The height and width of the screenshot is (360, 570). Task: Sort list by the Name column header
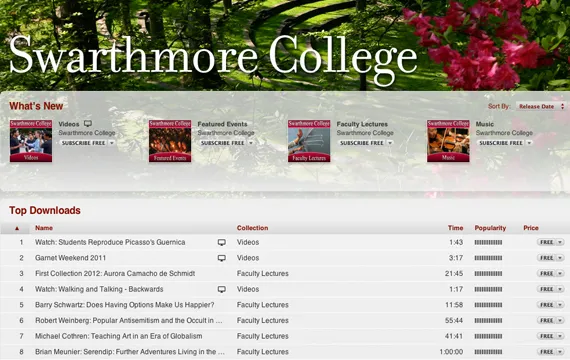(44, 228)
